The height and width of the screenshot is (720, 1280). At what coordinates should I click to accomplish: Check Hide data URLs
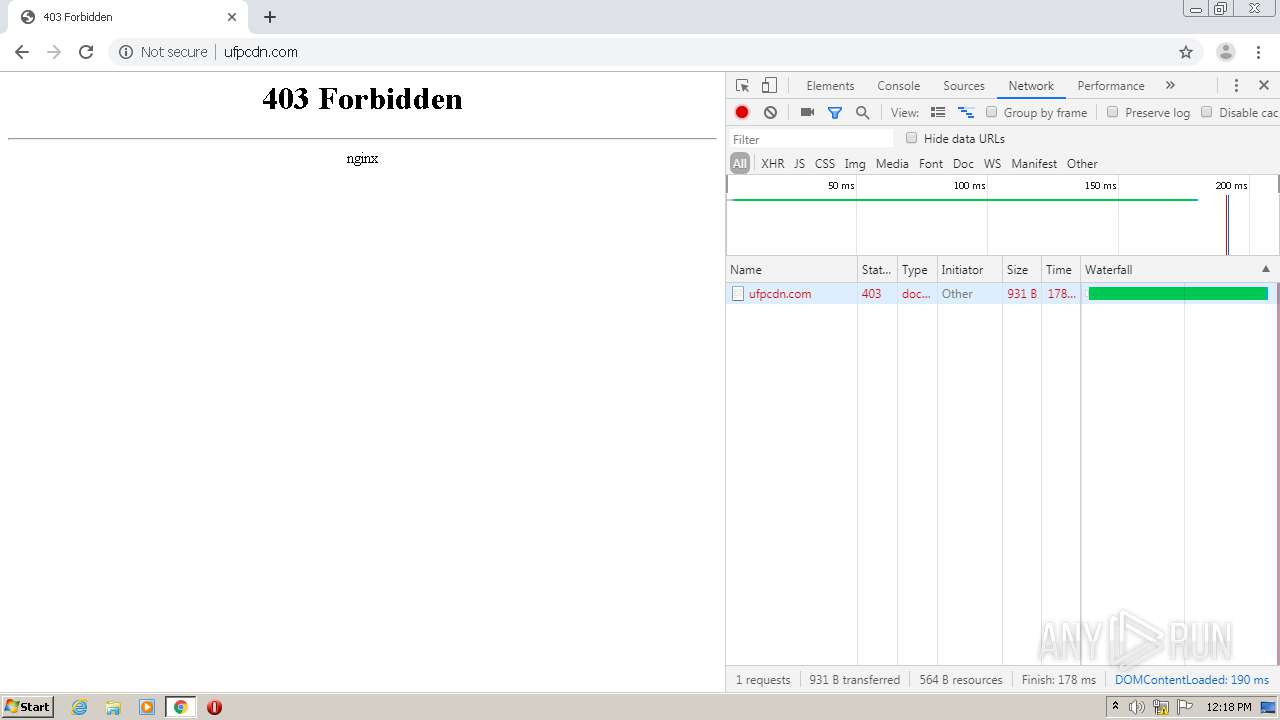click(x=912, y=138)
